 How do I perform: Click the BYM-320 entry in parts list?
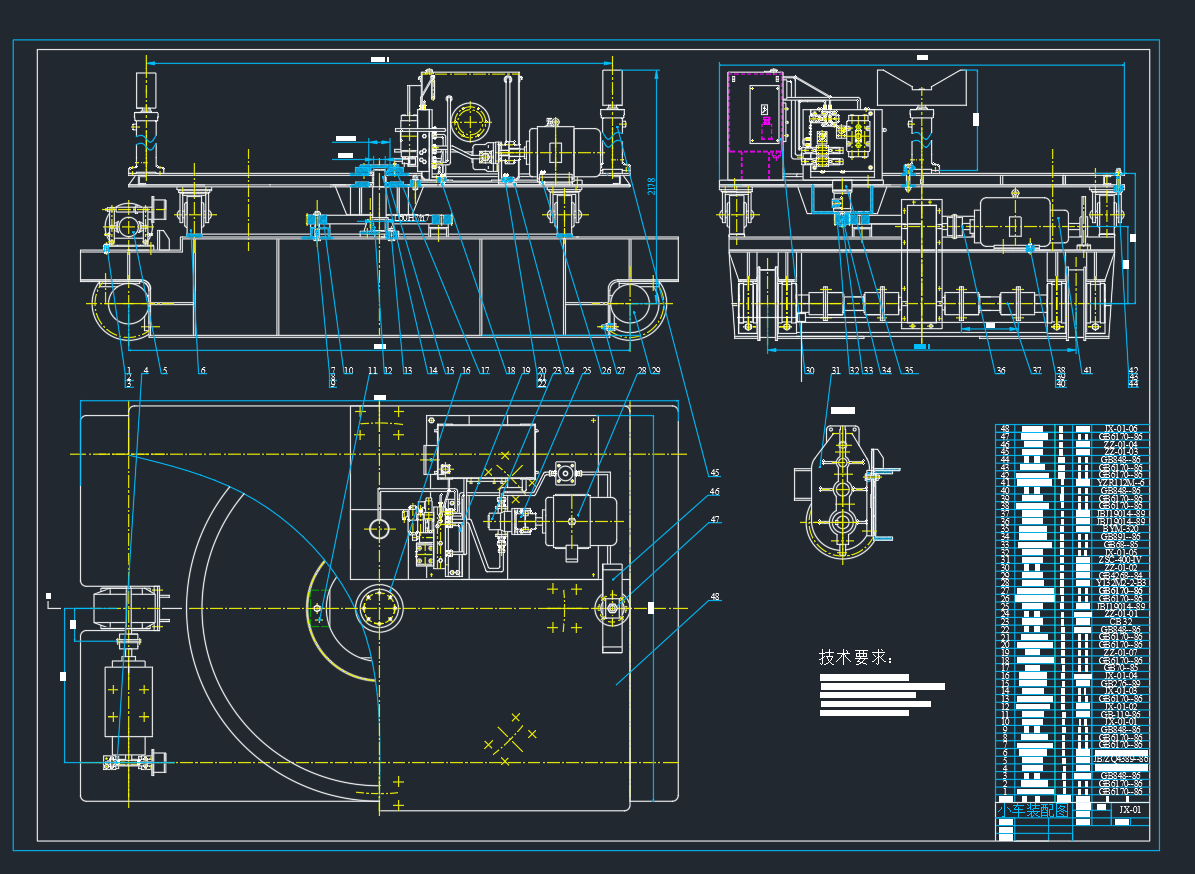(1121, 529)
